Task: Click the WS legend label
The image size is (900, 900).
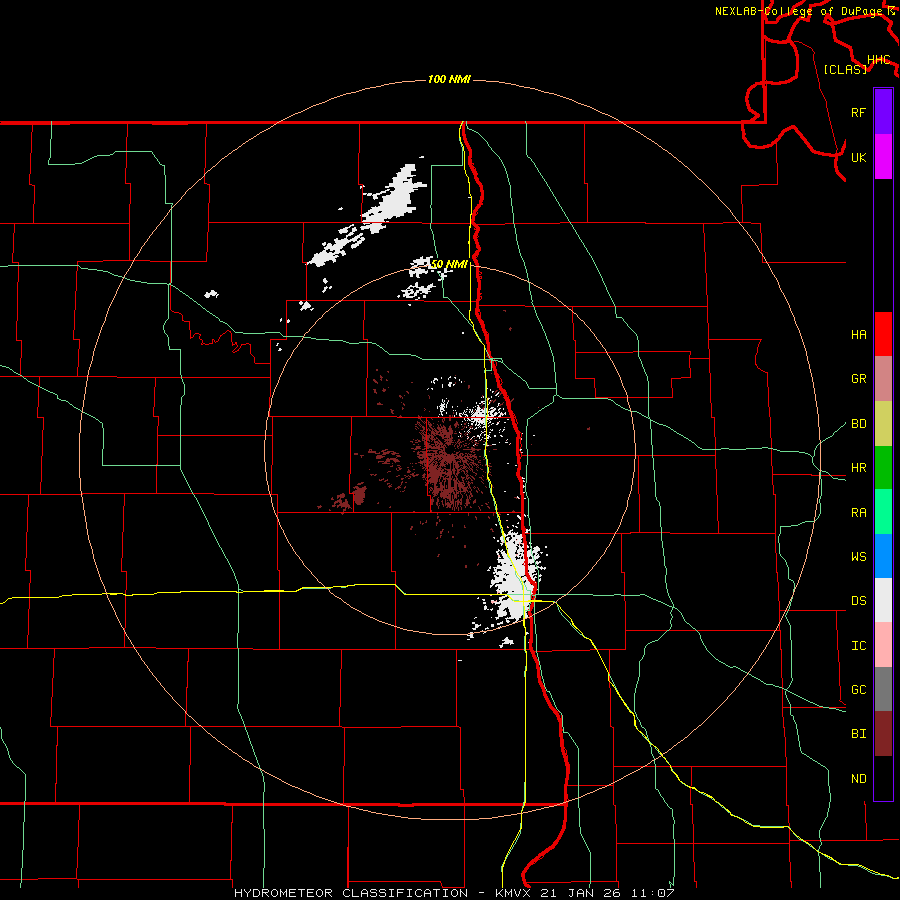Action: click(858, 557)
